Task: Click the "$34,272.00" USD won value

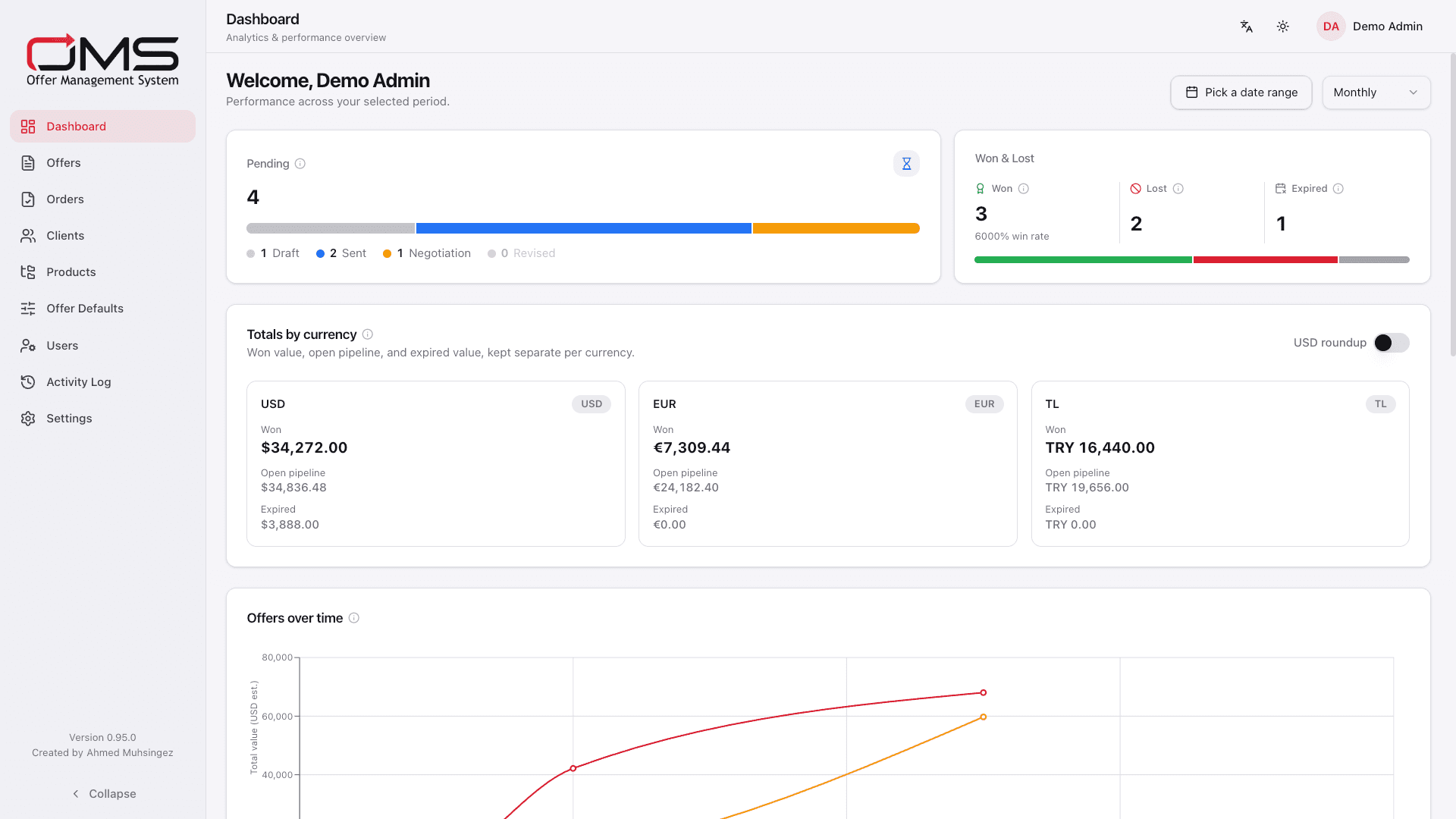Action: point(304,448)
